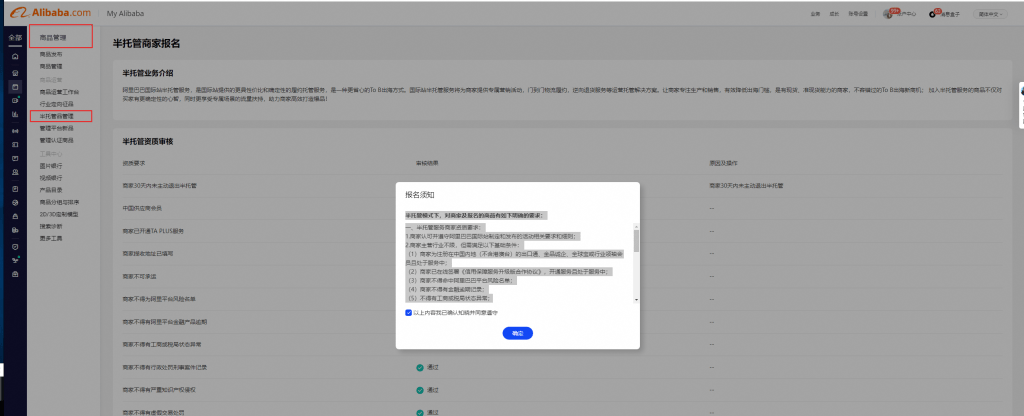The image size is (1024, 416).
Task: Click the person icon in the sidebar
Action: click(14, 173)
